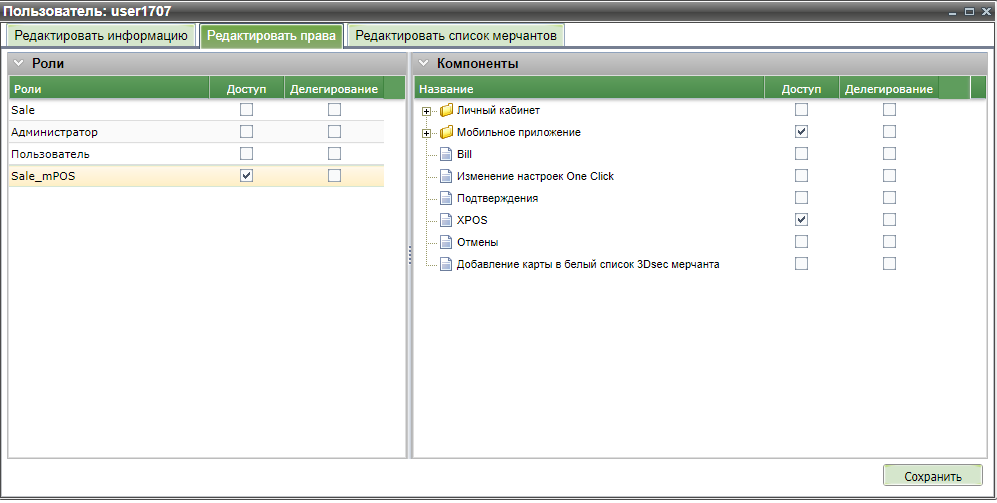The width and height of the screenshot is (997, 503).
Task: Click the Отмены document icon
Action: (x=446, y=242)
